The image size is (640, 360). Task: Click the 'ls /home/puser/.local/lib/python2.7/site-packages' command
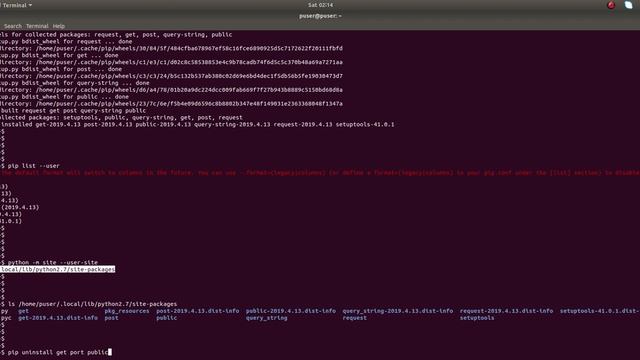point(92,304)
